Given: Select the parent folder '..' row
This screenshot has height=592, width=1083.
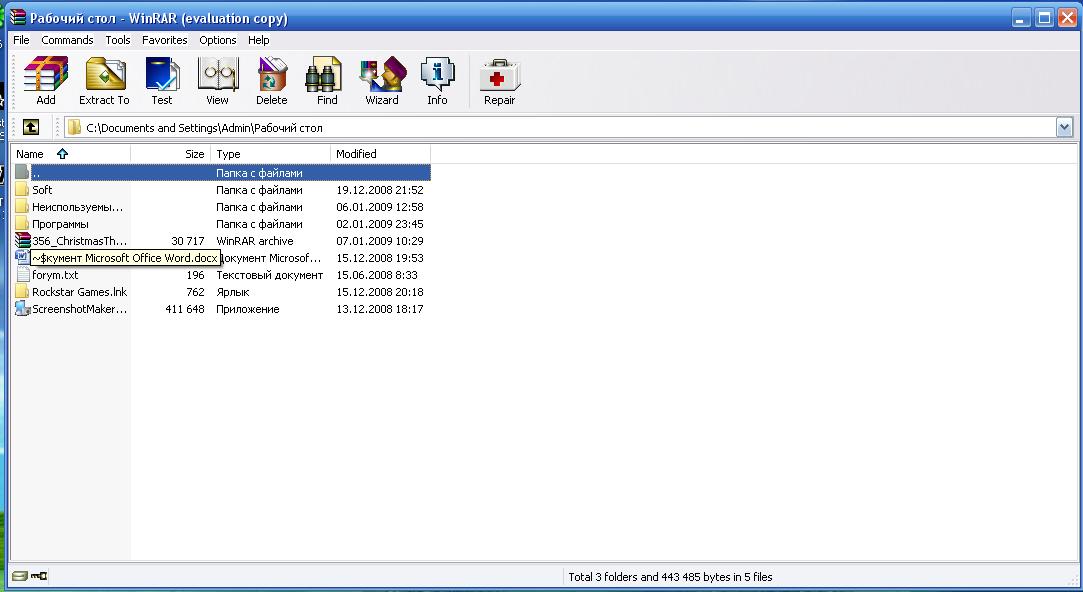Looking at the screenshot, I should click(x=222, y=173).
